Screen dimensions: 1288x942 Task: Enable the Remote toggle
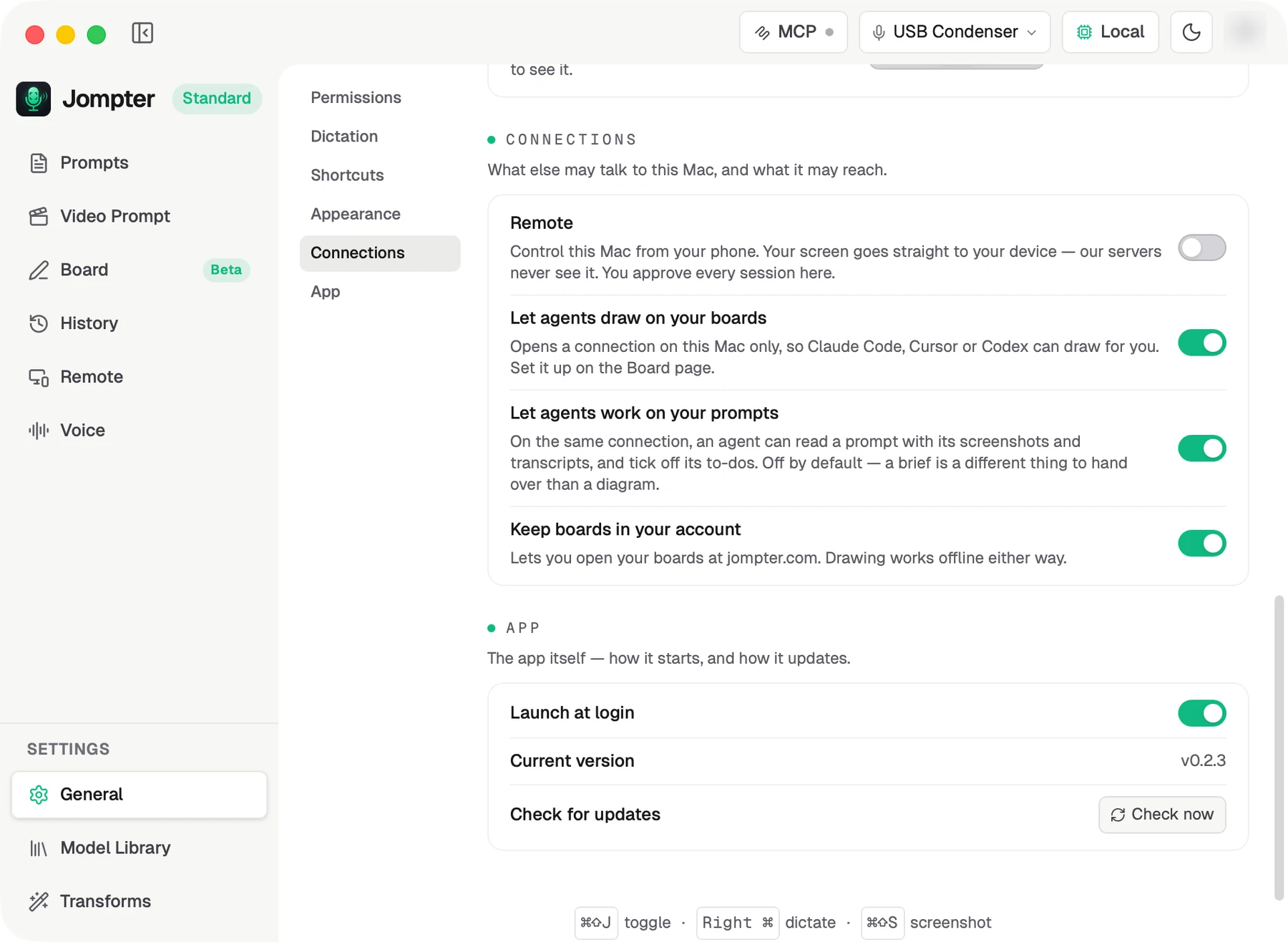click(1202, 248)
